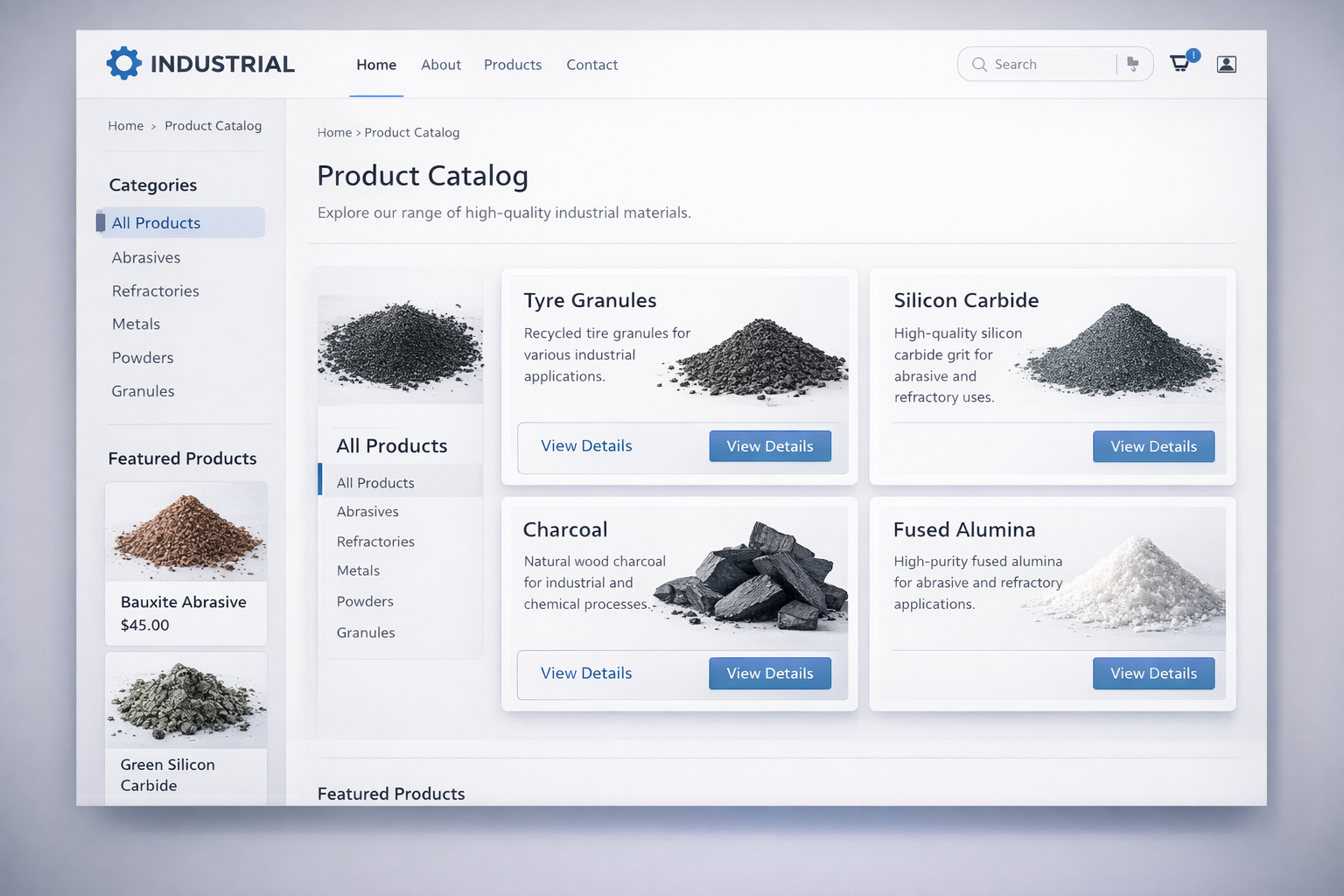This screenshot has height=896, width=1344.
Task: Click the gear logo icon beside INDUSTRIAL
Action: [x=123, y=64]
